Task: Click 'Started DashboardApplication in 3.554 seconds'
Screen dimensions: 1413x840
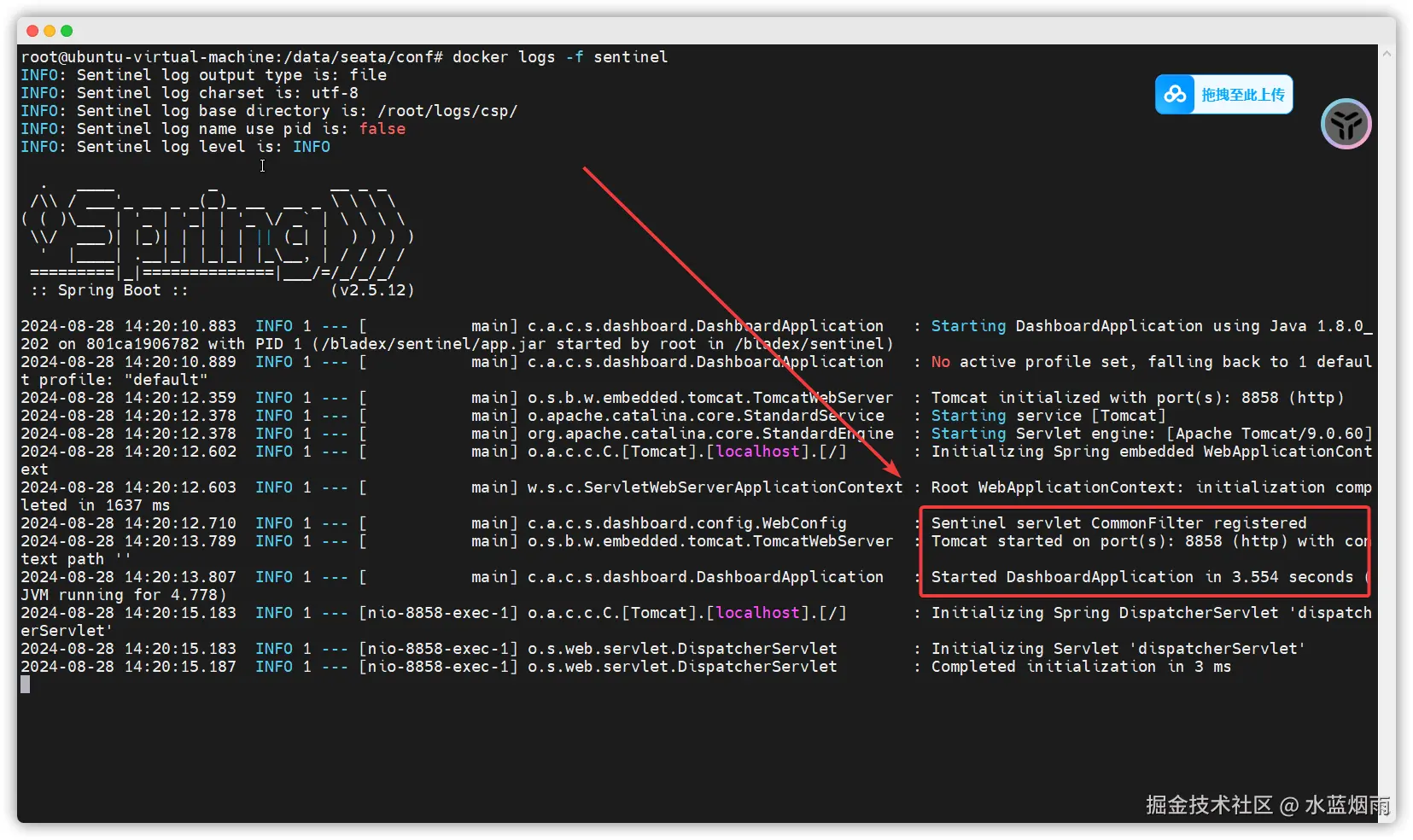Action: coord(1142,577)
